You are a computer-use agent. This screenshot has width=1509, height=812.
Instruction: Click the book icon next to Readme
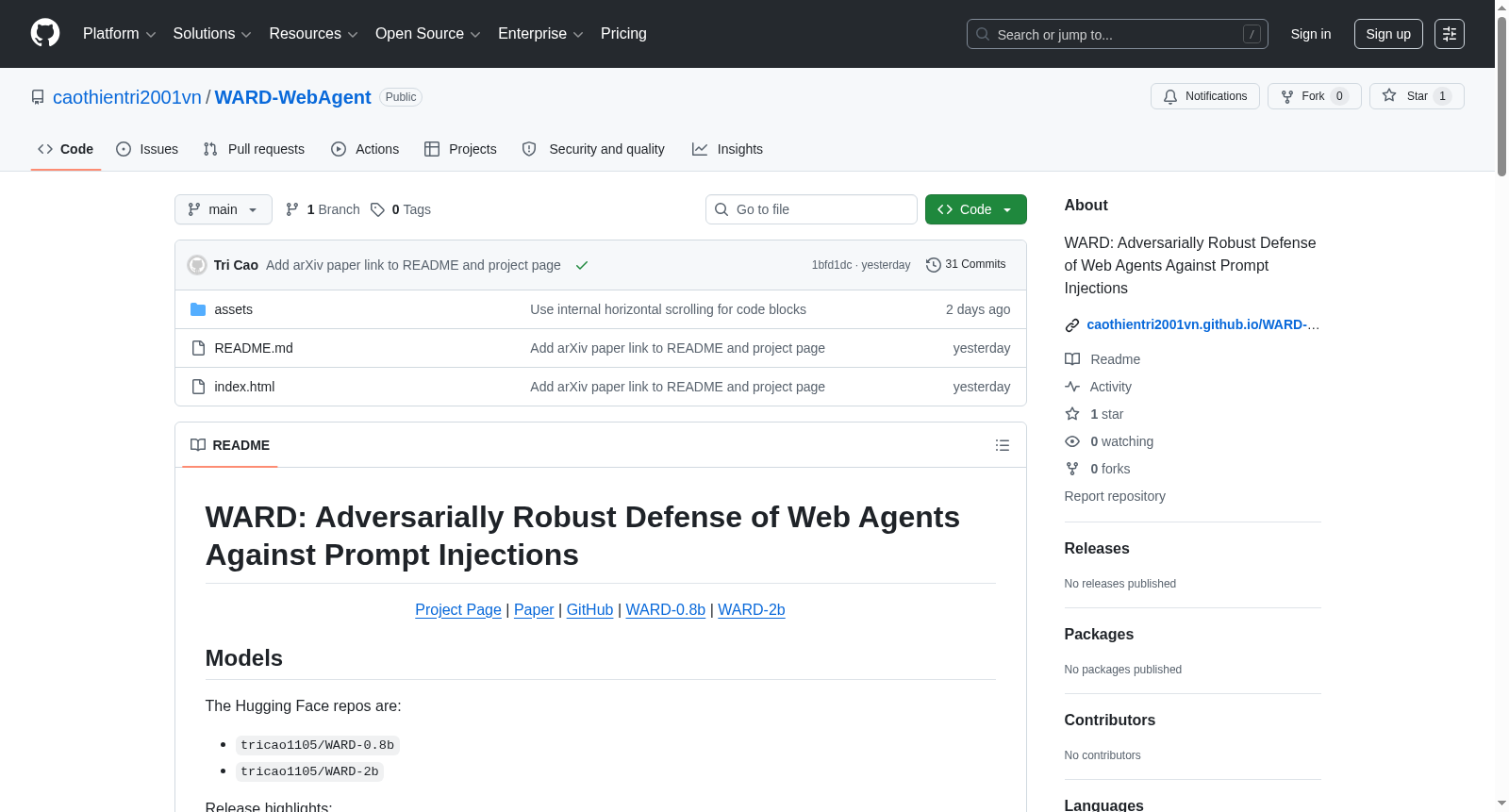pos(1072,359)
